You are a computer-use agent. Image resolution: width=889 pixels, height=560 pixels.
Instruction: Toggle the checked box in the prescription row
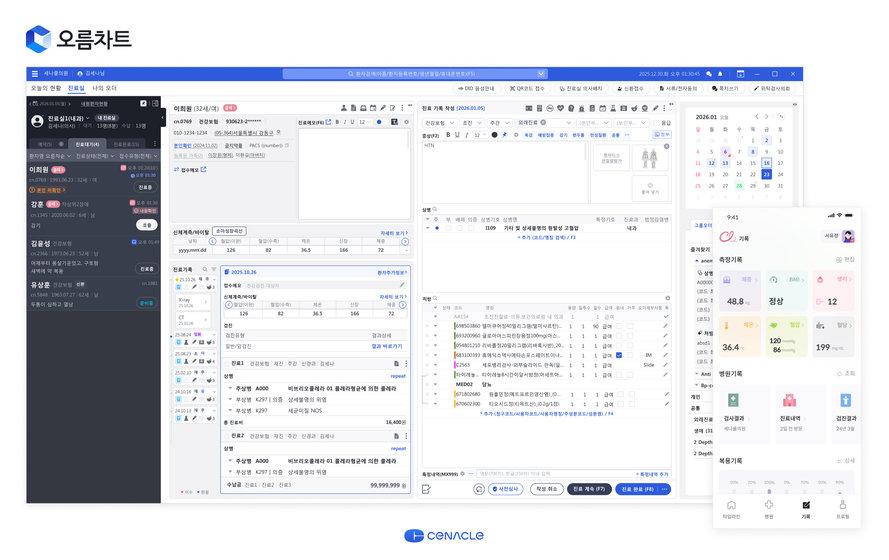tap(619, 355)
